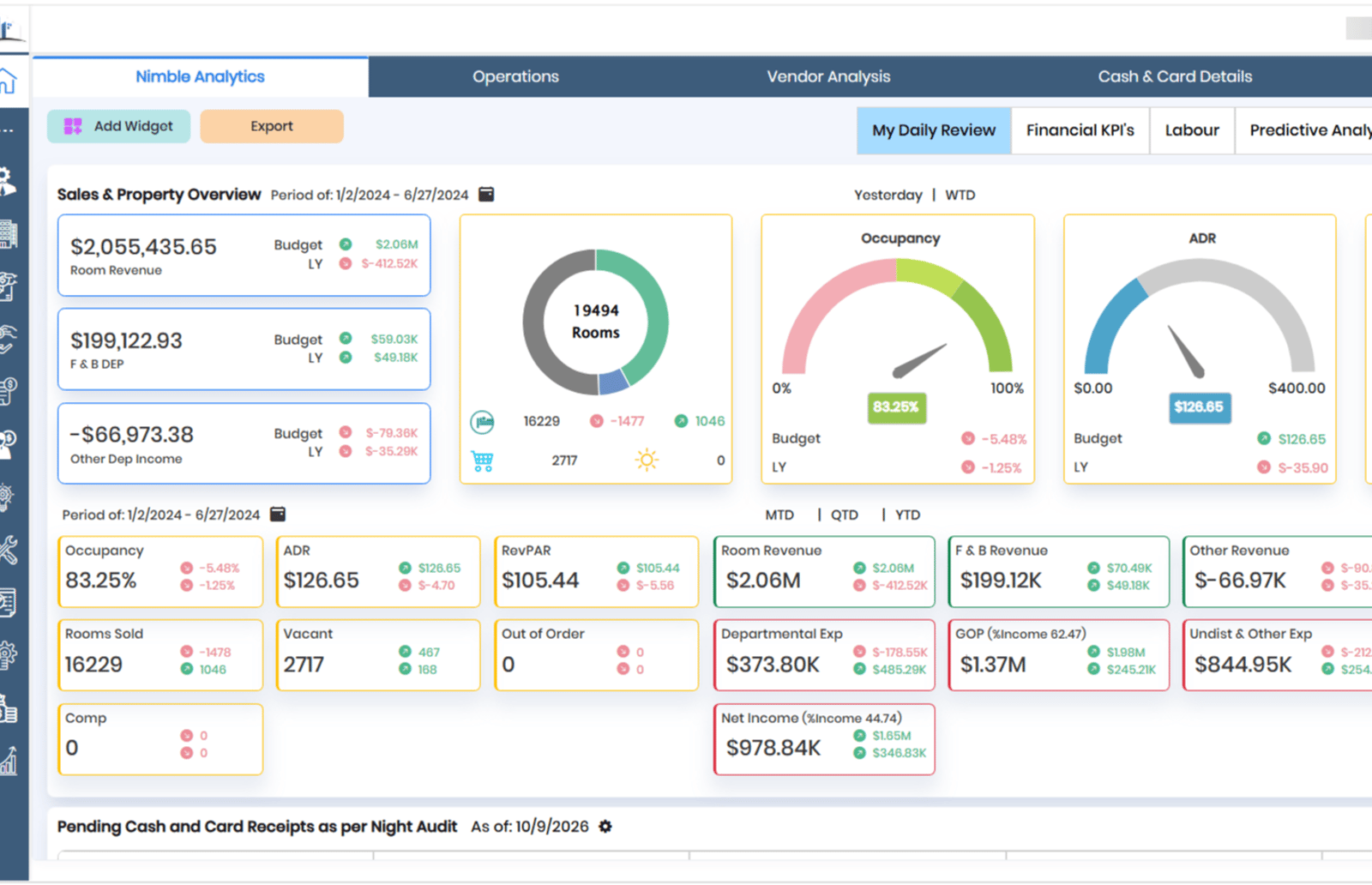Click the 19494 Rooms donut chart center
1372x885 pixels.
(596, 322)
